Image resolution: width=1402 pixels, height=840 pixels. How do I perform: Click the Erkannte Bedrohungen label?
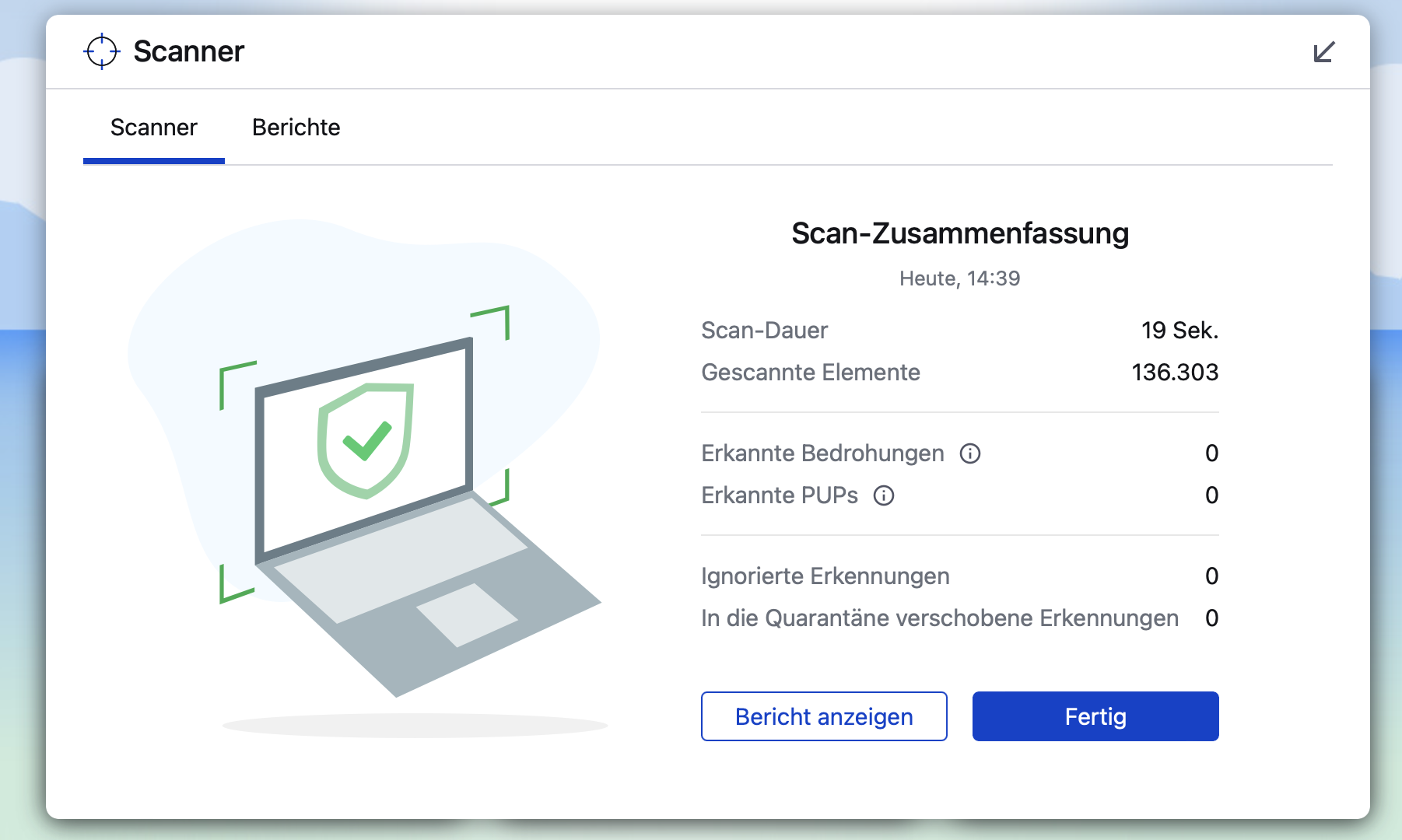[x=822, y=453]
